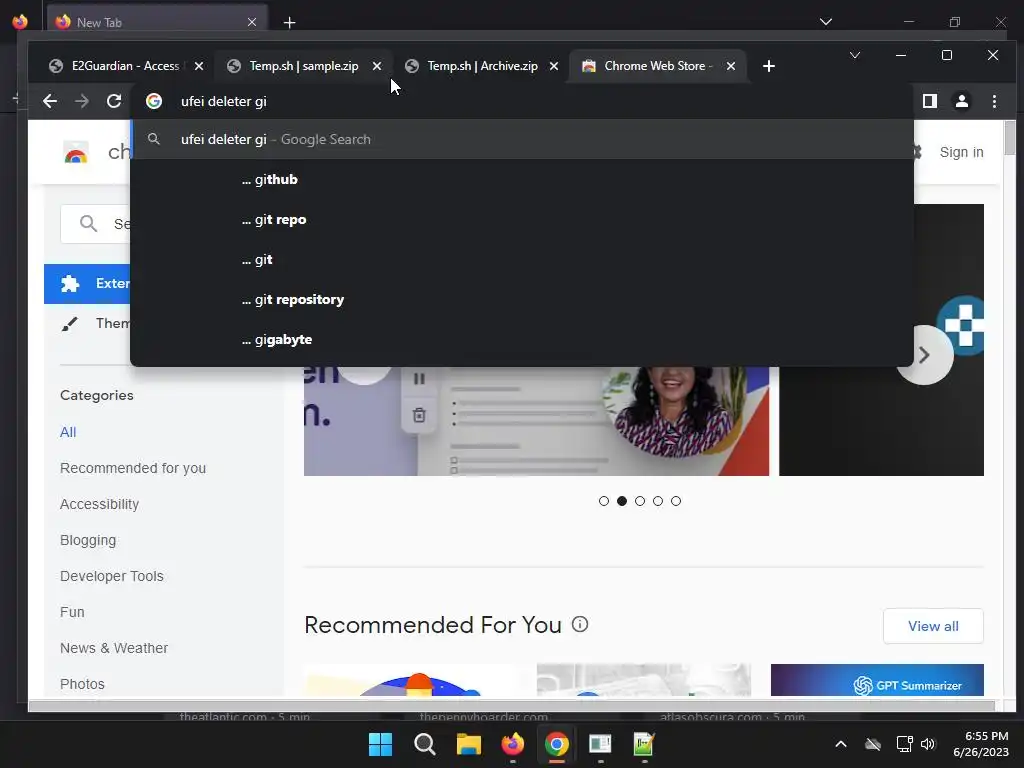Pick the '... git repository' suggestion
This screenshot has width=1024, height=768.
click(x=522, y=299)
